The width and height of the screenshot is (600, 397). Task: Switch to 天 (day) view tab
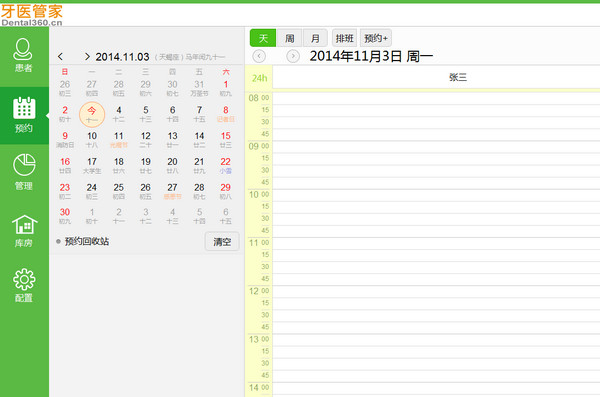click(263, 38)
